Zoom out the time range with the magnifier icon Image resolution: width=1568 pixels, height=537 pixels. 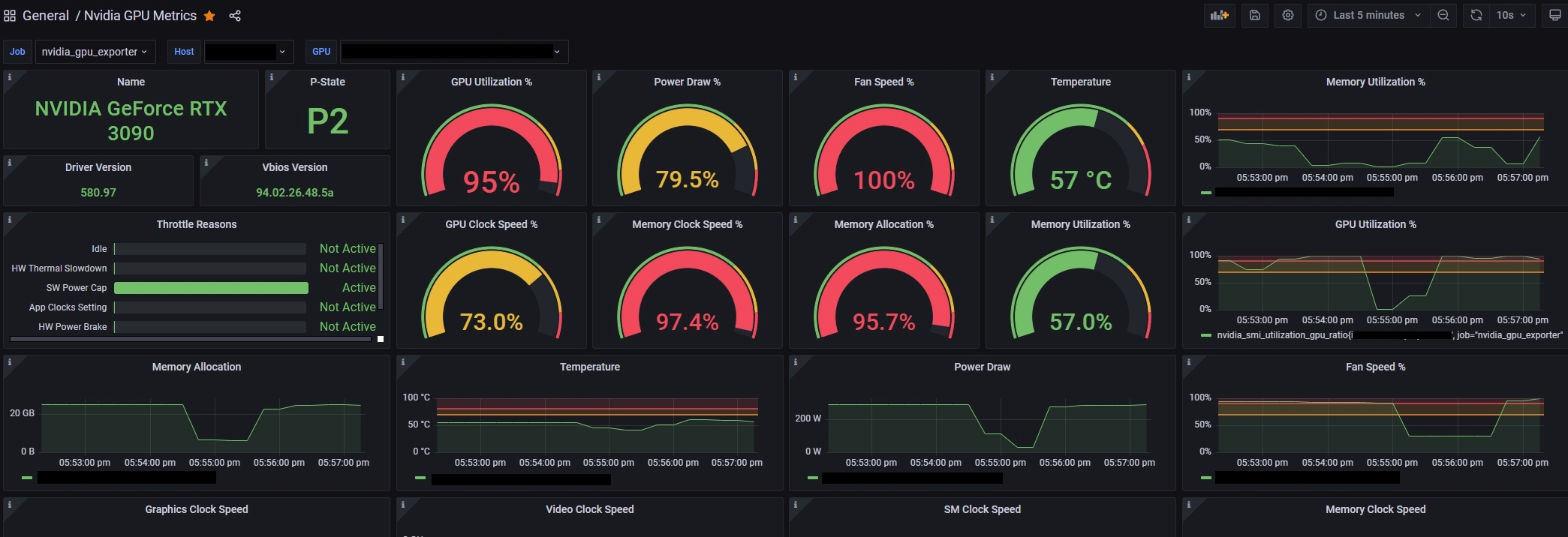click(x=1443, y=15)
